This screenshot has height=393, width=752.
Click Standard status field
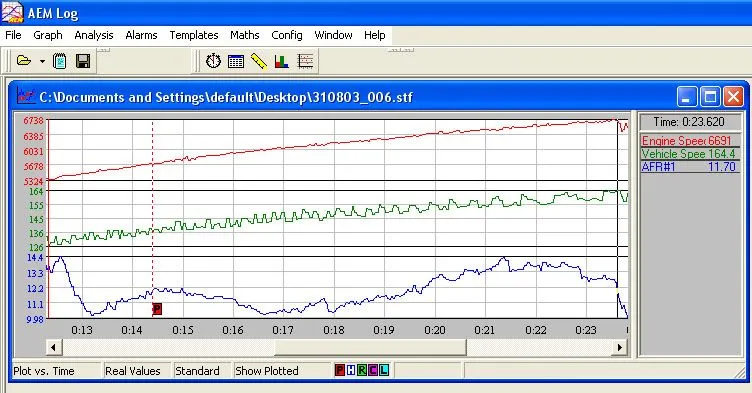pyautogui.click(x=201, y=370)
